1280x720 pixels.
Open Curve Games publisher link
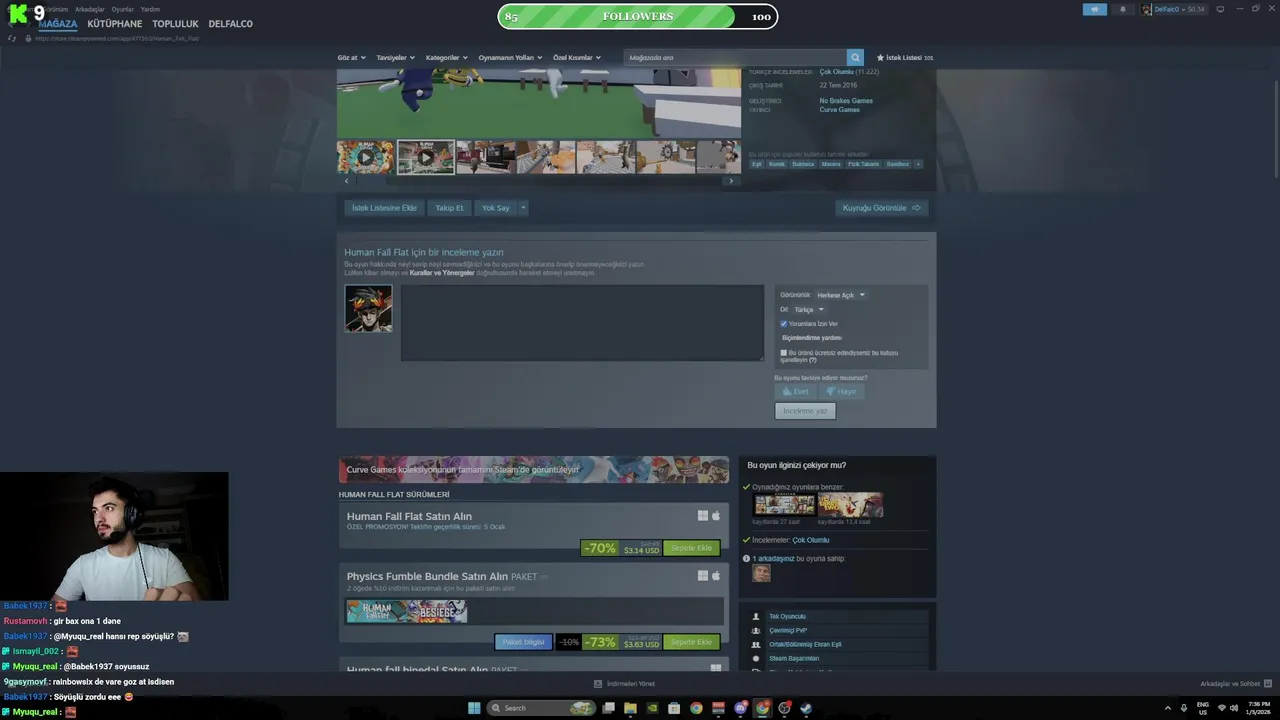coord(839,109)
